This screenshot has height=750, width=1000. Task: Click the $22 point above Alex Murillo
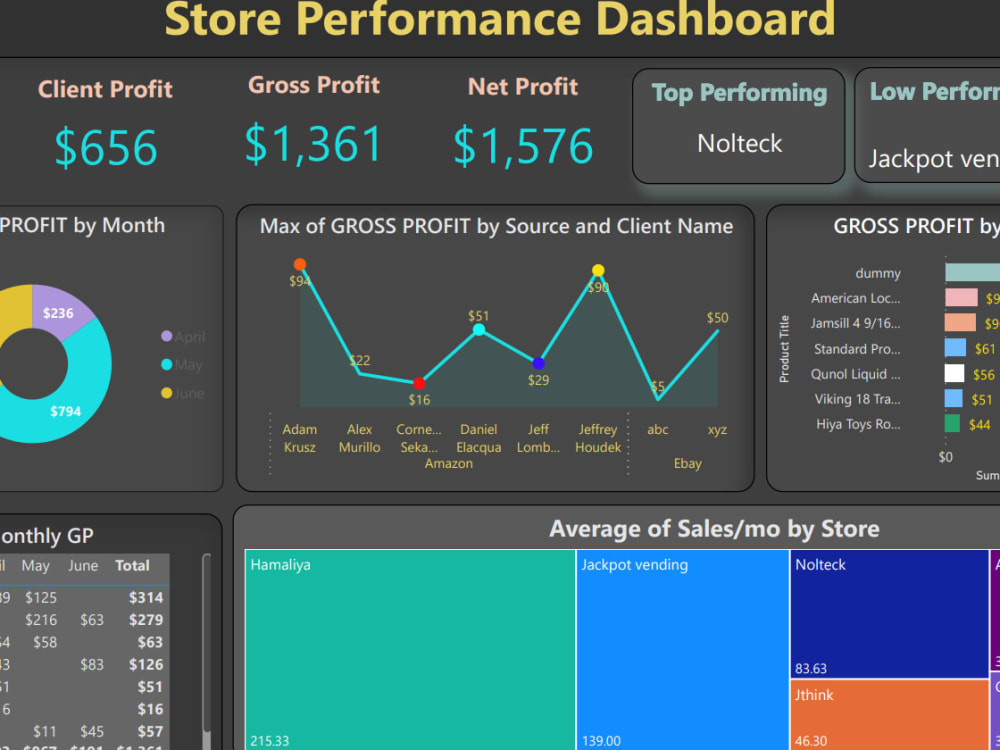point(359,374)
